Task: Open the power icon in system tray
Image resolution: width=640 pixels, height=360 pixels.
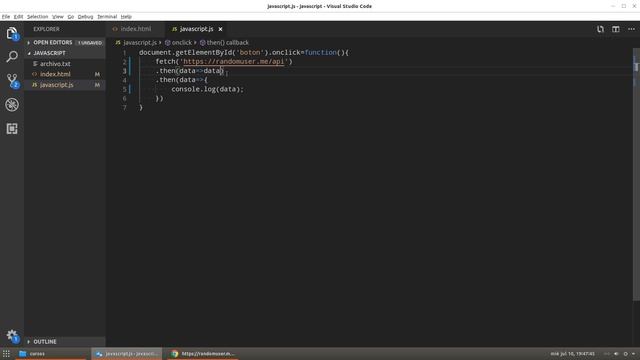Action: 625,354
